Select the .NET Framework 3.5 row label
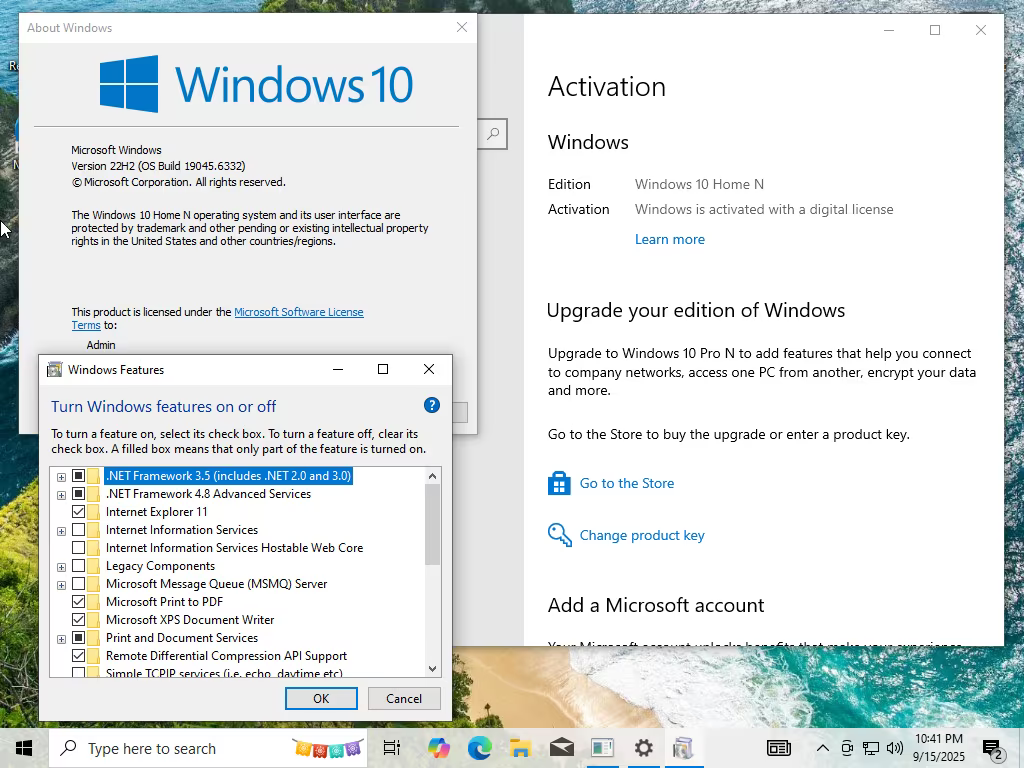The height and width of the screenshot is (768, 1024). 229,475
